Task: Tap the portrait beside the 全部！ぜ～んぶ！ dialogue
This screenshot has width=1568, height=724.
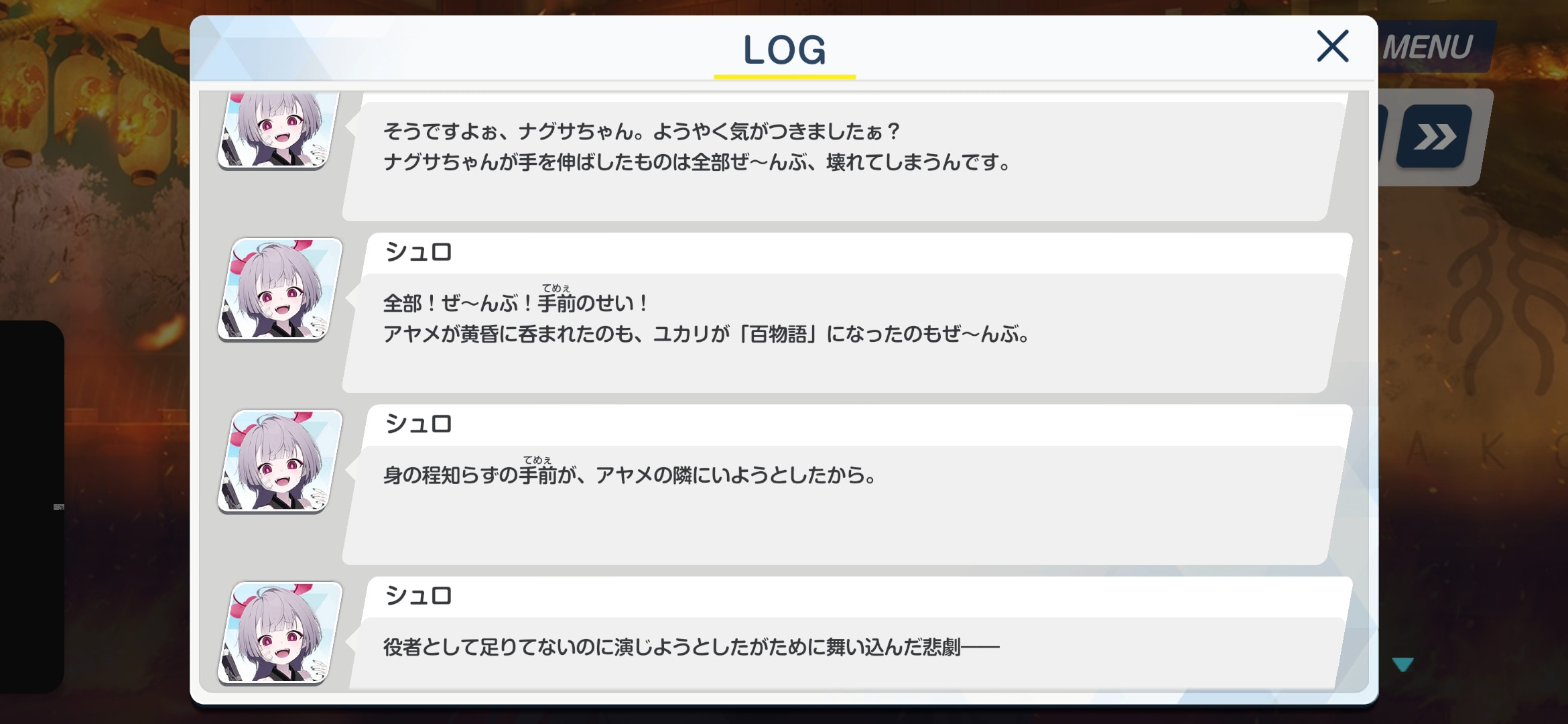Action: click(280, 290)
